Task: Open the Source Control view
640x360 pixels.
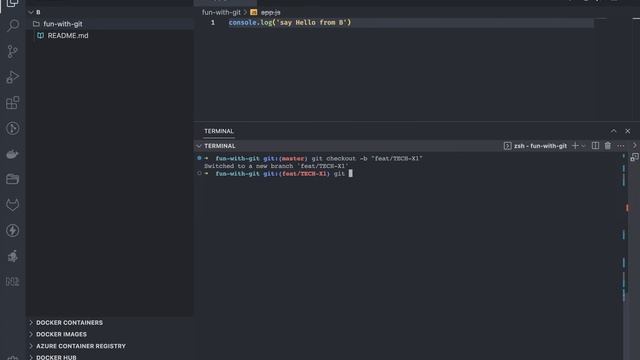Action: coord(13,51)
